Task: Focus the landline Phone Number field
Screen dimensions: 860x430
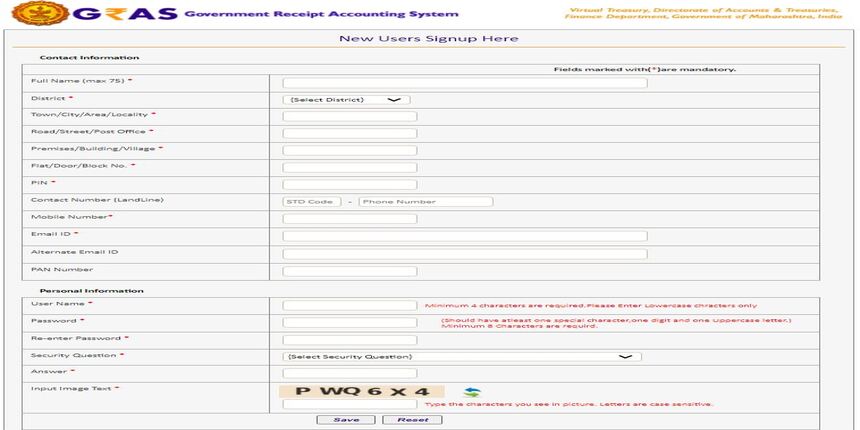Action: pyautogui.click(x=426, y=201)
